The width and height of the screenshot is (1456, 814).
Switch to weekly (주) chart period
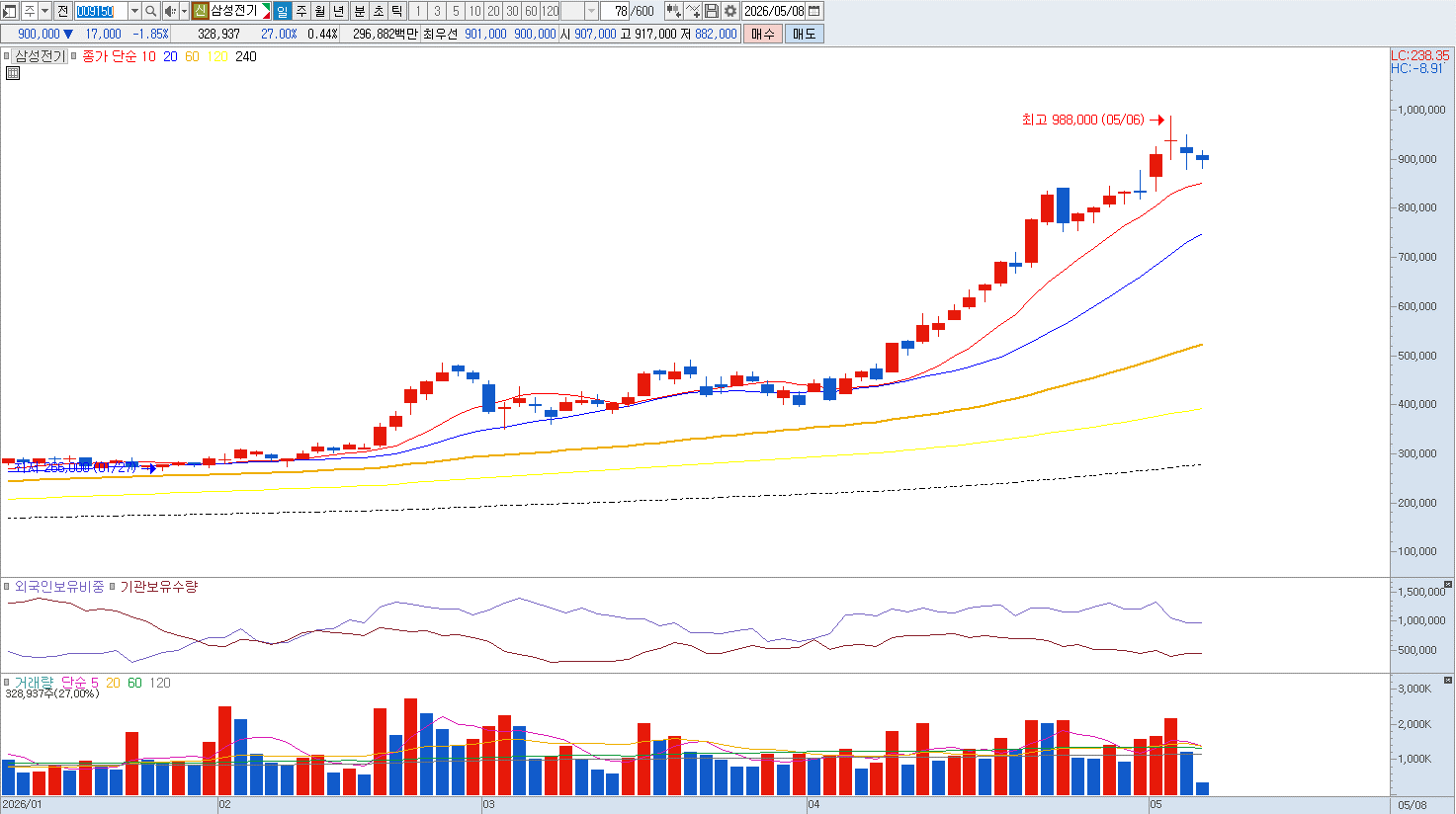pos(301,11)
